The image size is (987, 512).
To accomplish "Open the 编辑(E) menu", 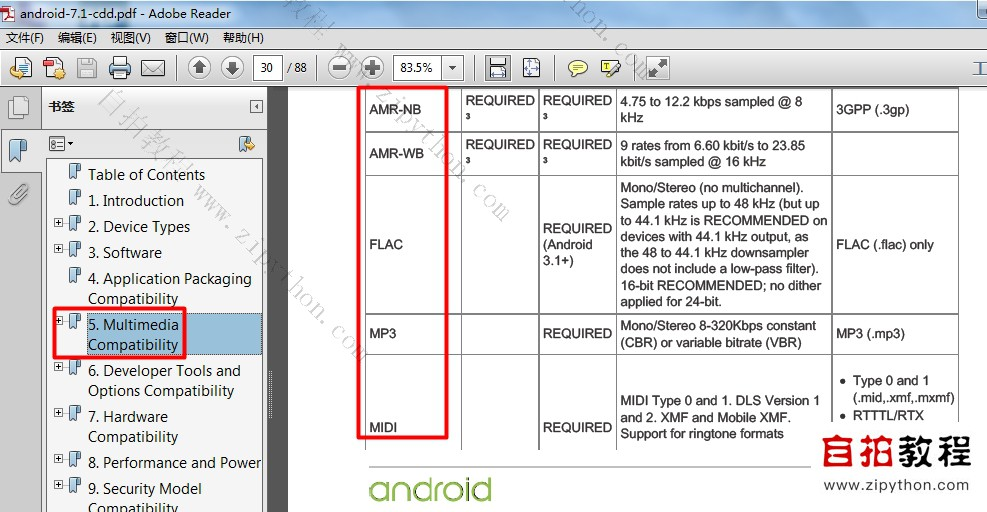I will point(77,38).
